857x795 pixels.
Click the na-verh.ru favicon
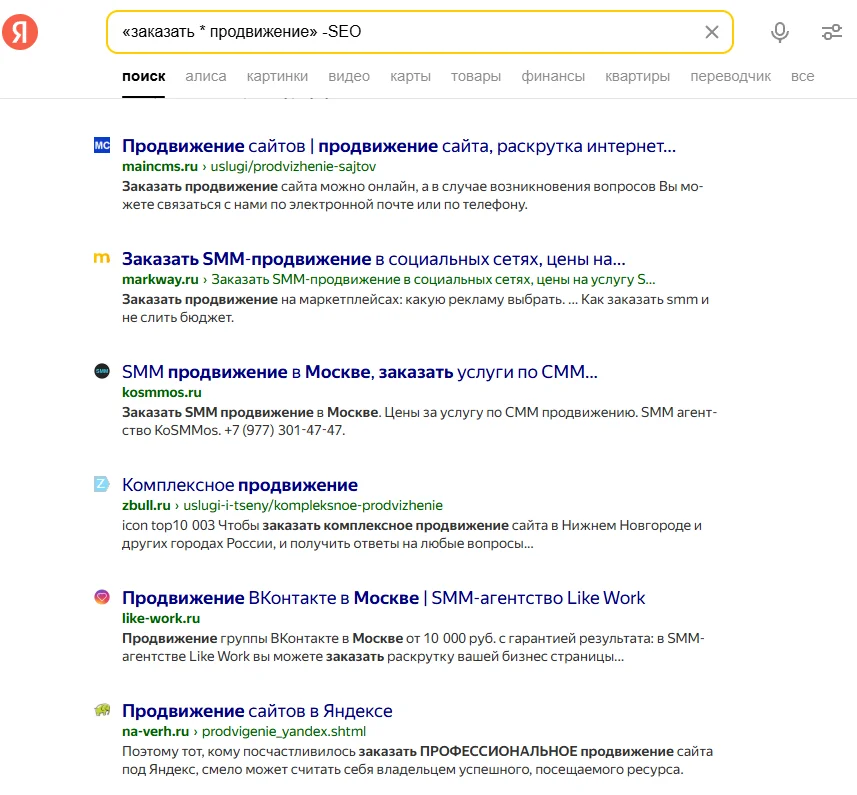(x=101, y=711)
